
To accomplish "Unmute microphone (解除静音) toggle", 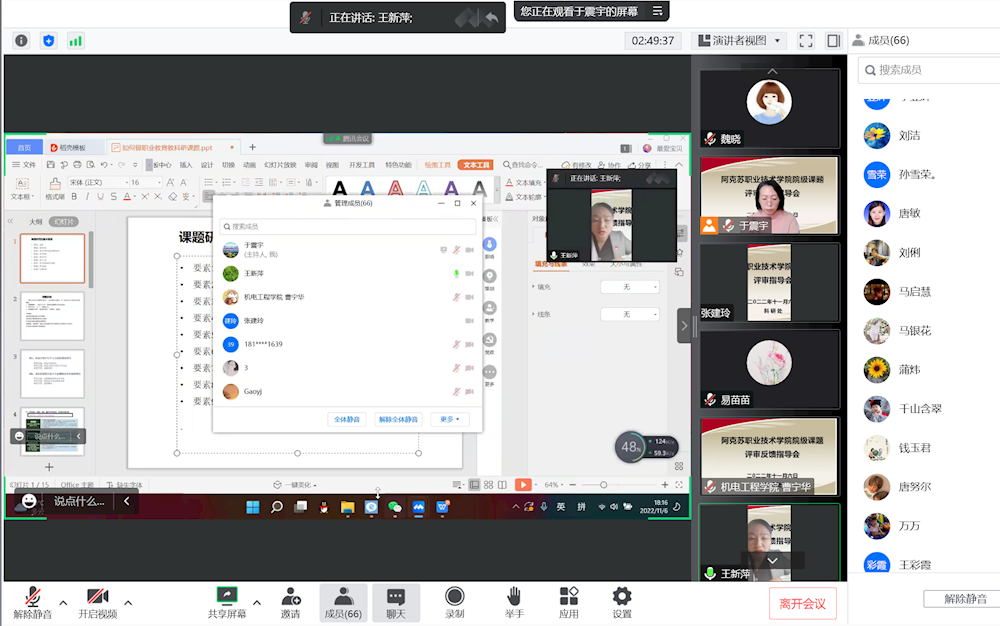I will (x=33, y=602).
